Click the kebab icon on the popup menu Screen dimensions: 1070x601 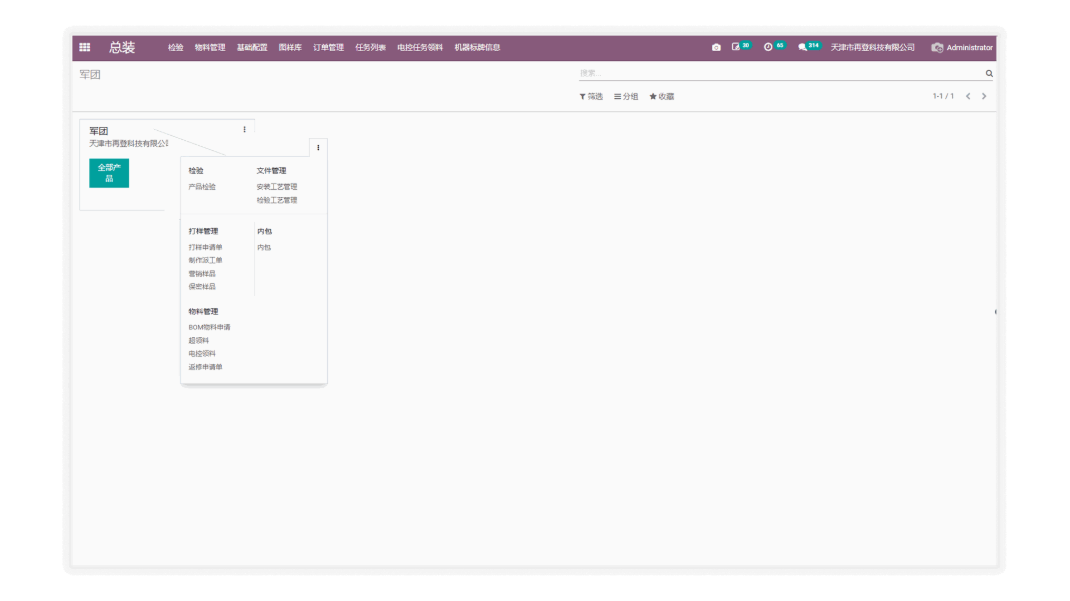click(318, 148)
